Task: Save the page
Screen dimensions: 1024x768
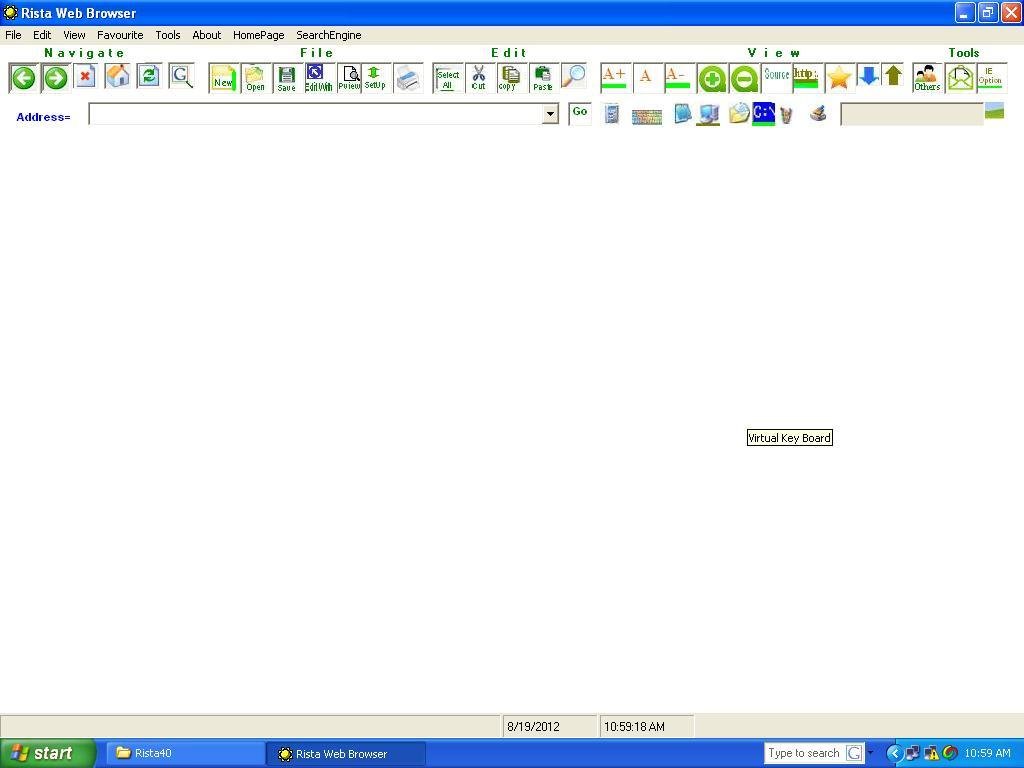Action: click(287, 78)
